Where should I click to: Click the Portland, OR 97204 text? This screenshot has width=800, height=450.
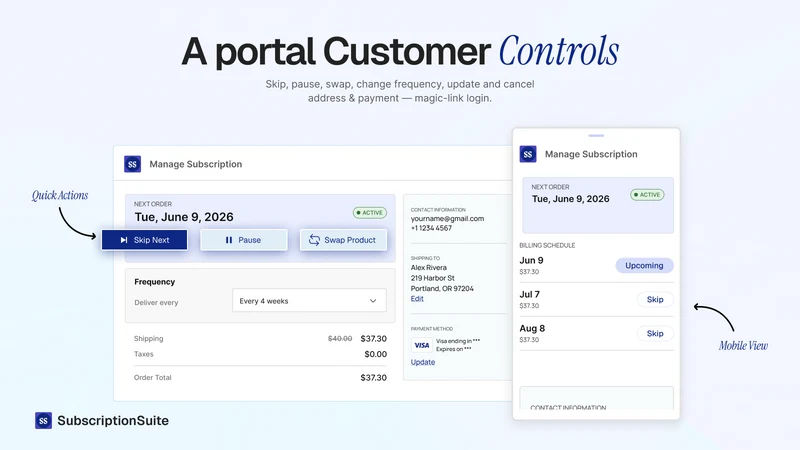[442, 288]
